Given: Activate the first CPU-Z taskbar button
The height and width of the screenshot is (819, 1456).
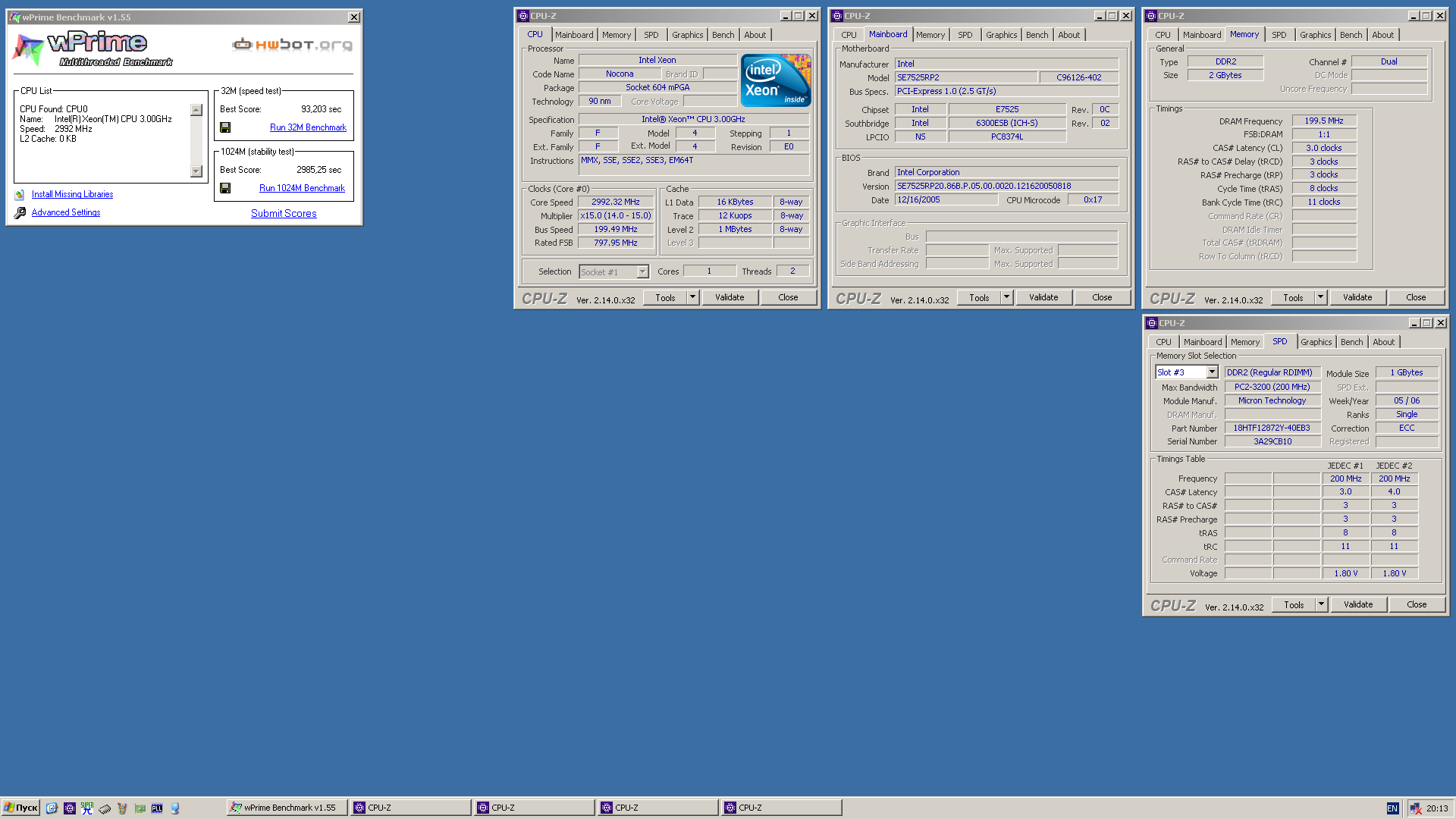Looking at the screenshot, I should pos(410,808).
